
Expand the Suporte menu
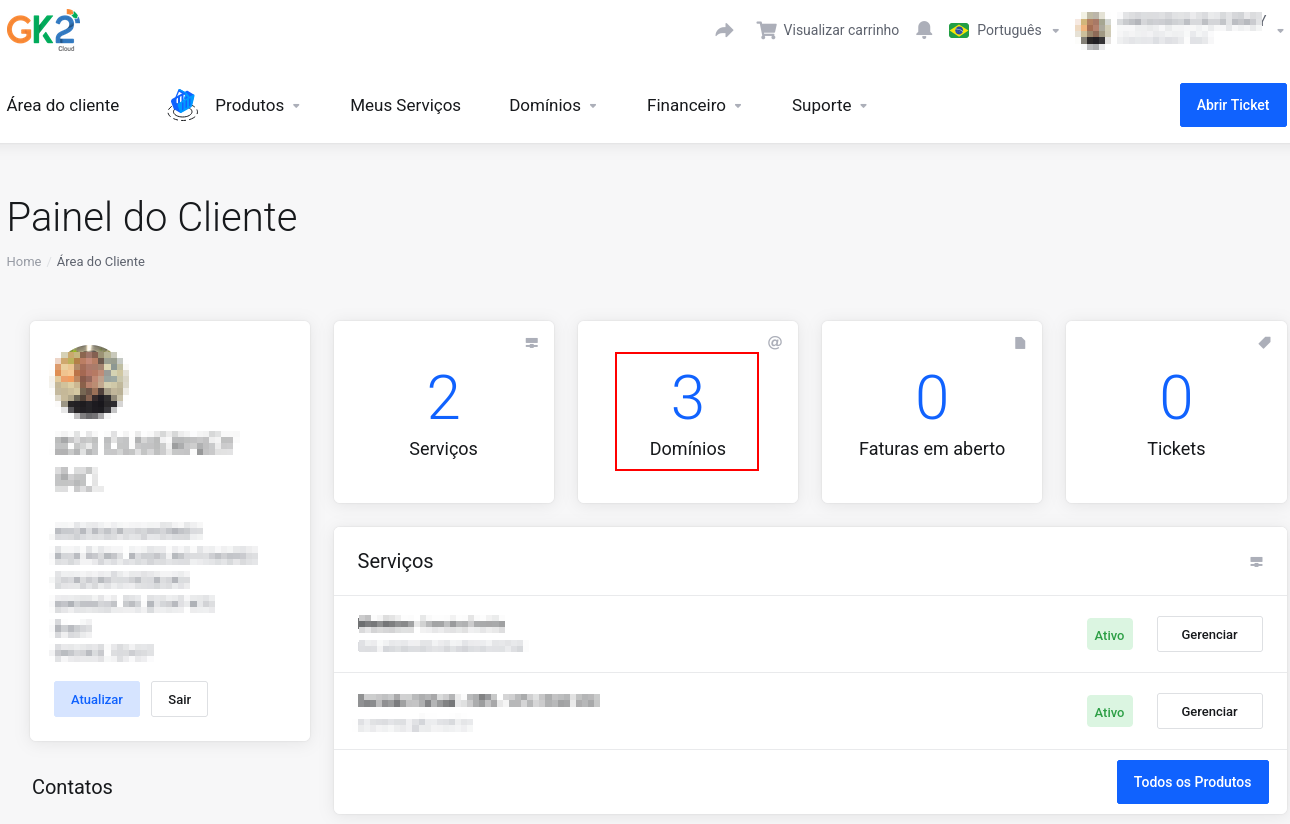click(x=830, y=105)
